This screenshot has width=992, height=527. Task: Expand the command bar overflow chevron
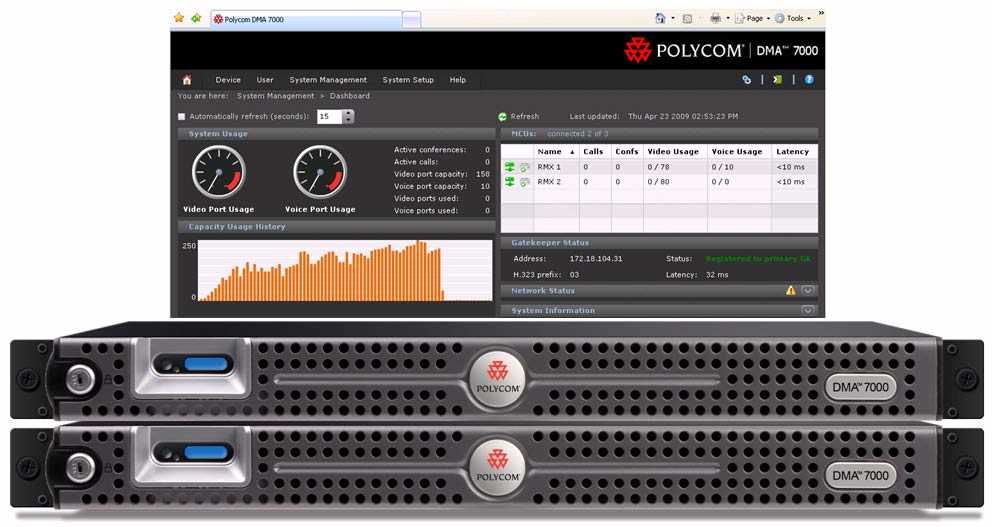tap(821, 13)
